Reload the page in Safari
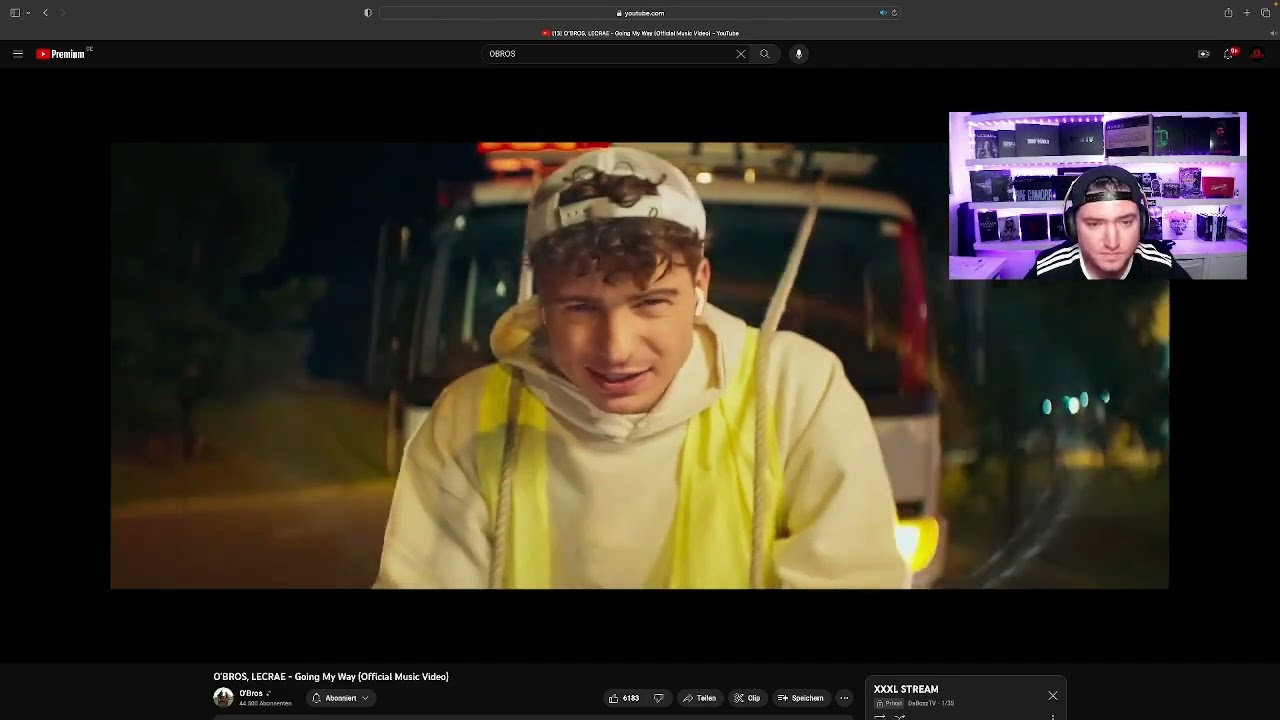This screenshot has width=1280, height=720. [894, 13]
